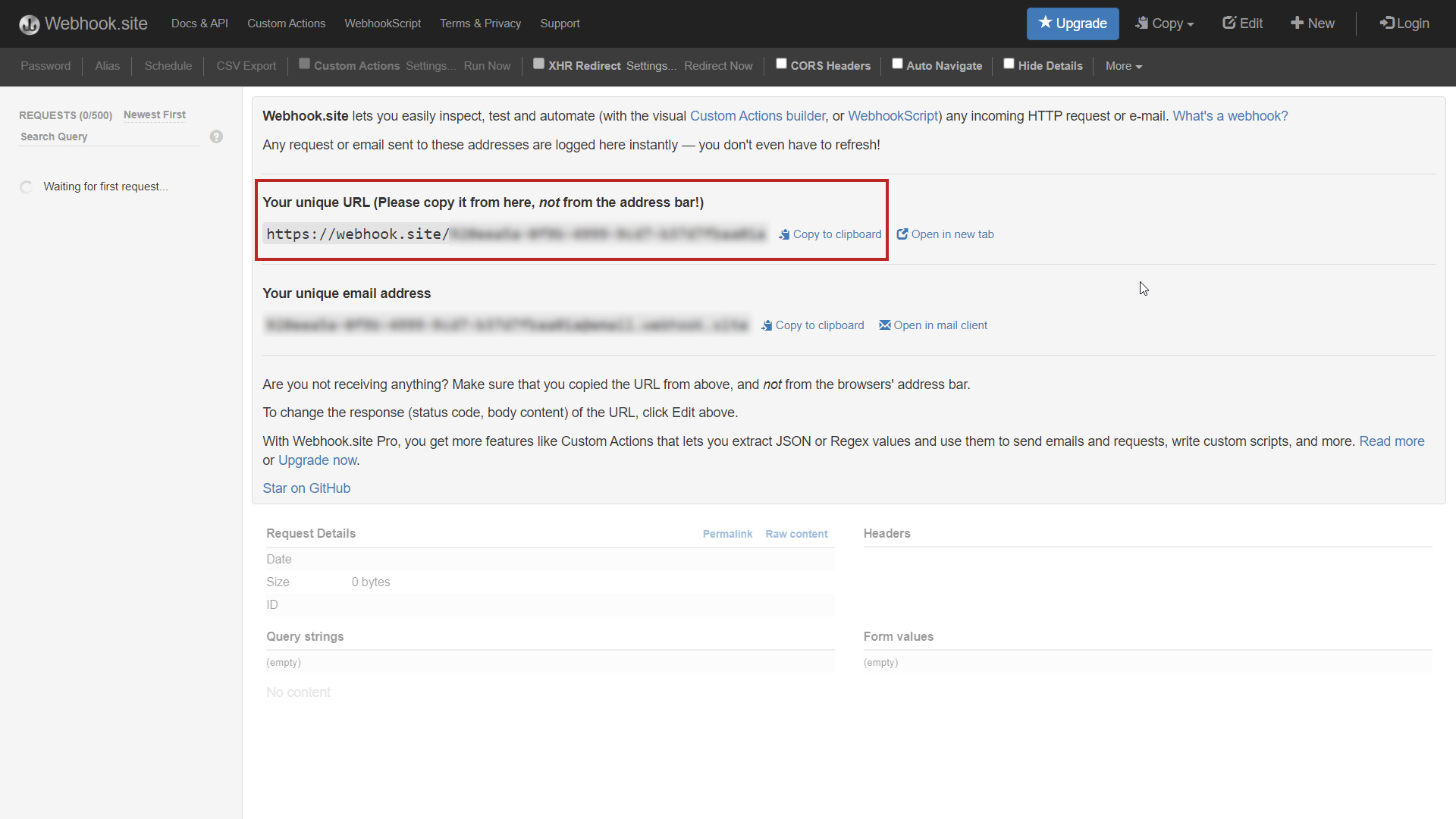Click the unique webhook URL text
Viewport: 1456px width, 819px height.
pos(516,234)
